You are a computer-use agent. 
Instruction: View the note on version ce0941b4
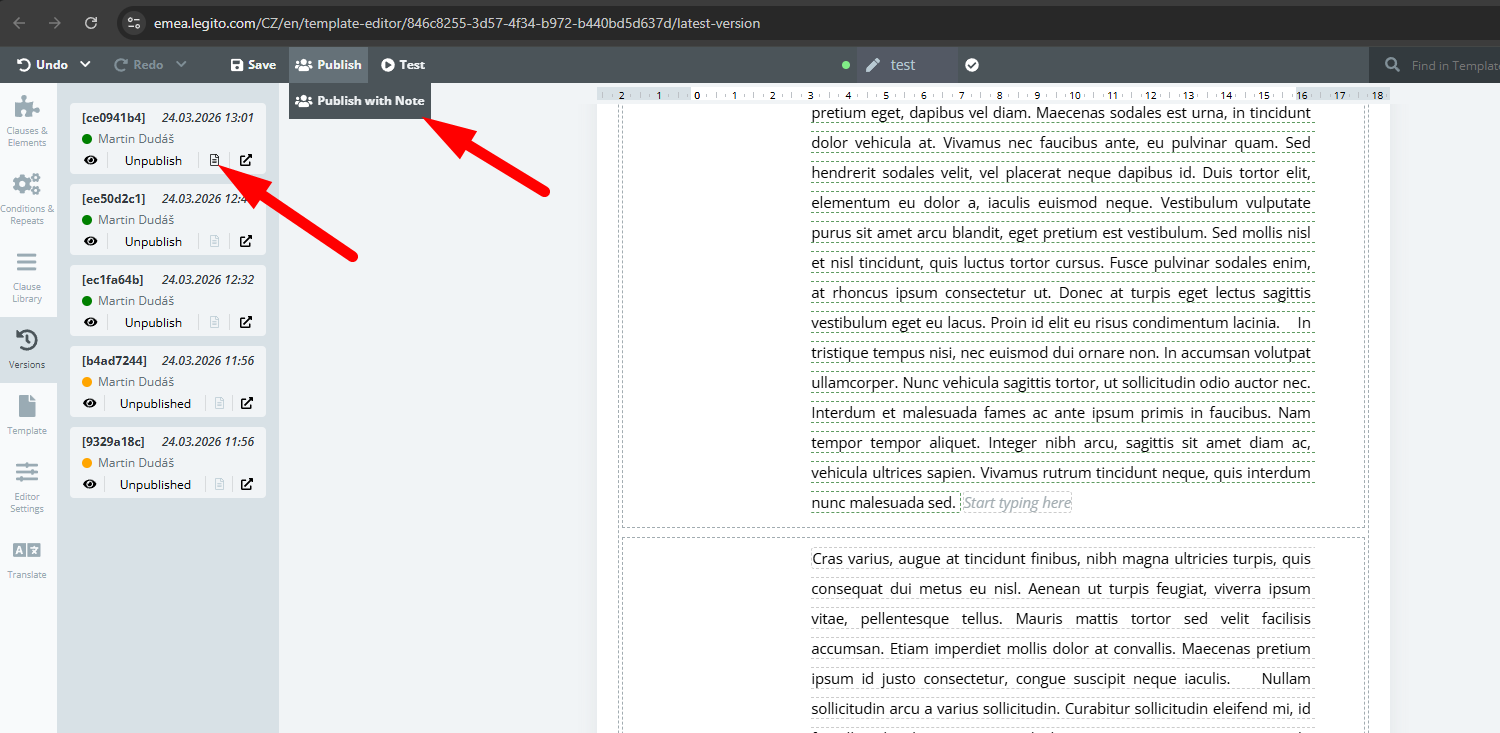click(214, 160)
